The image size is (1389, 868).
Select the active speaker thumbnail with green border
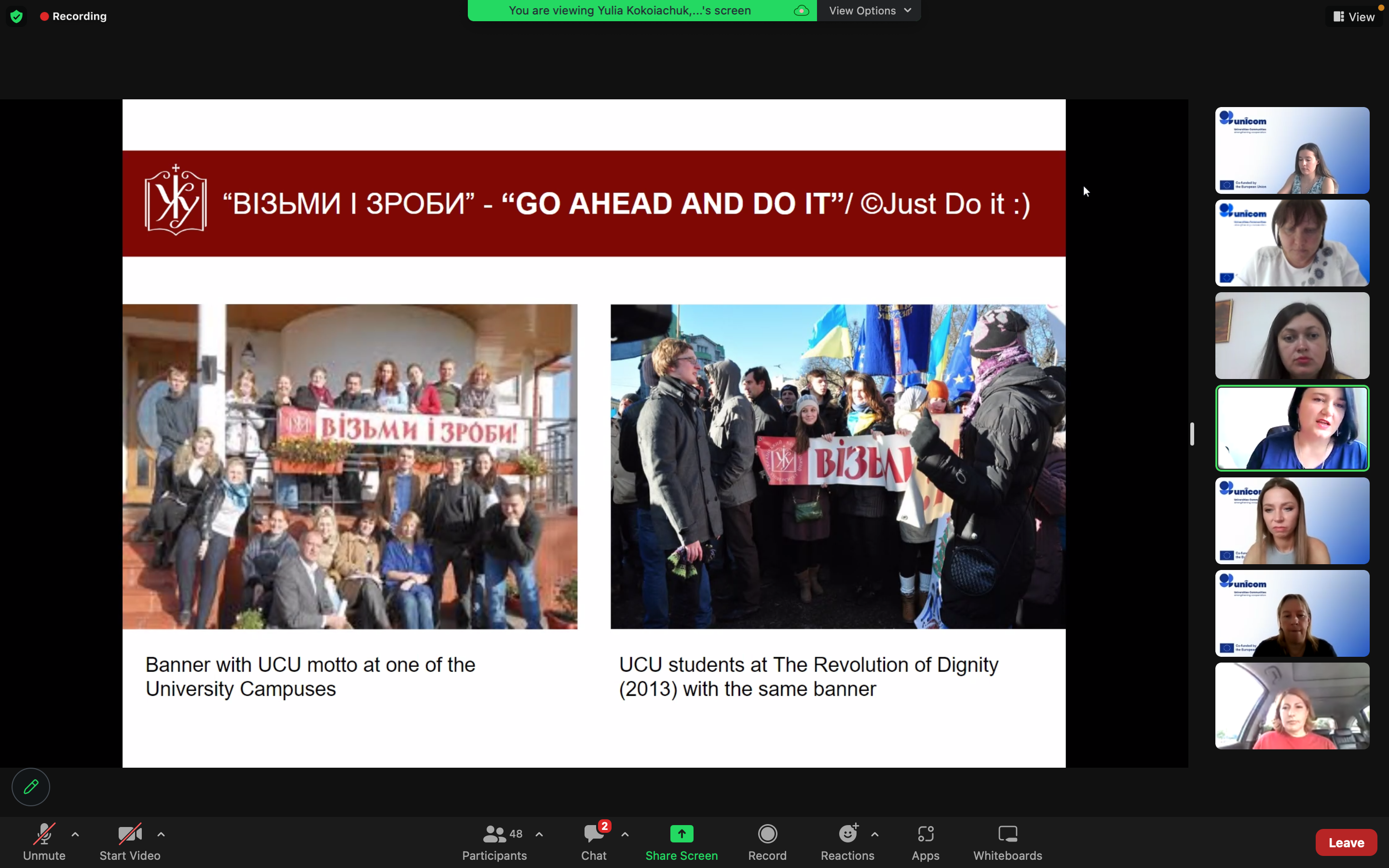click(x=1292, y=428)
